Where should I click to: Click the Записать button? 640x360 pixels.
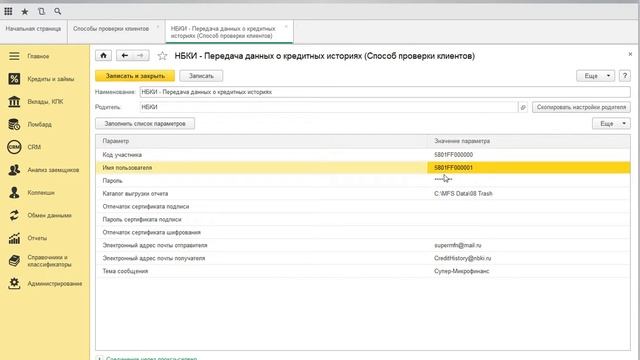pyautogui.click(x=201, y=76)
